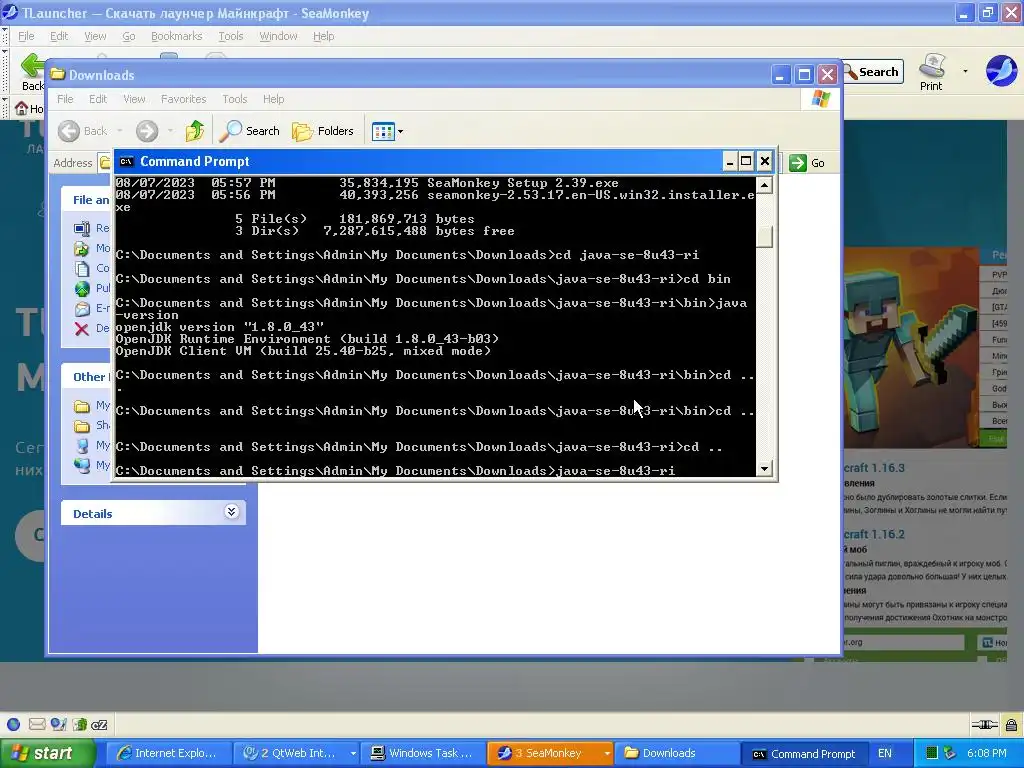Open Mail & Newsgroups component icon
1024x768 pixels.
[37, 724]
